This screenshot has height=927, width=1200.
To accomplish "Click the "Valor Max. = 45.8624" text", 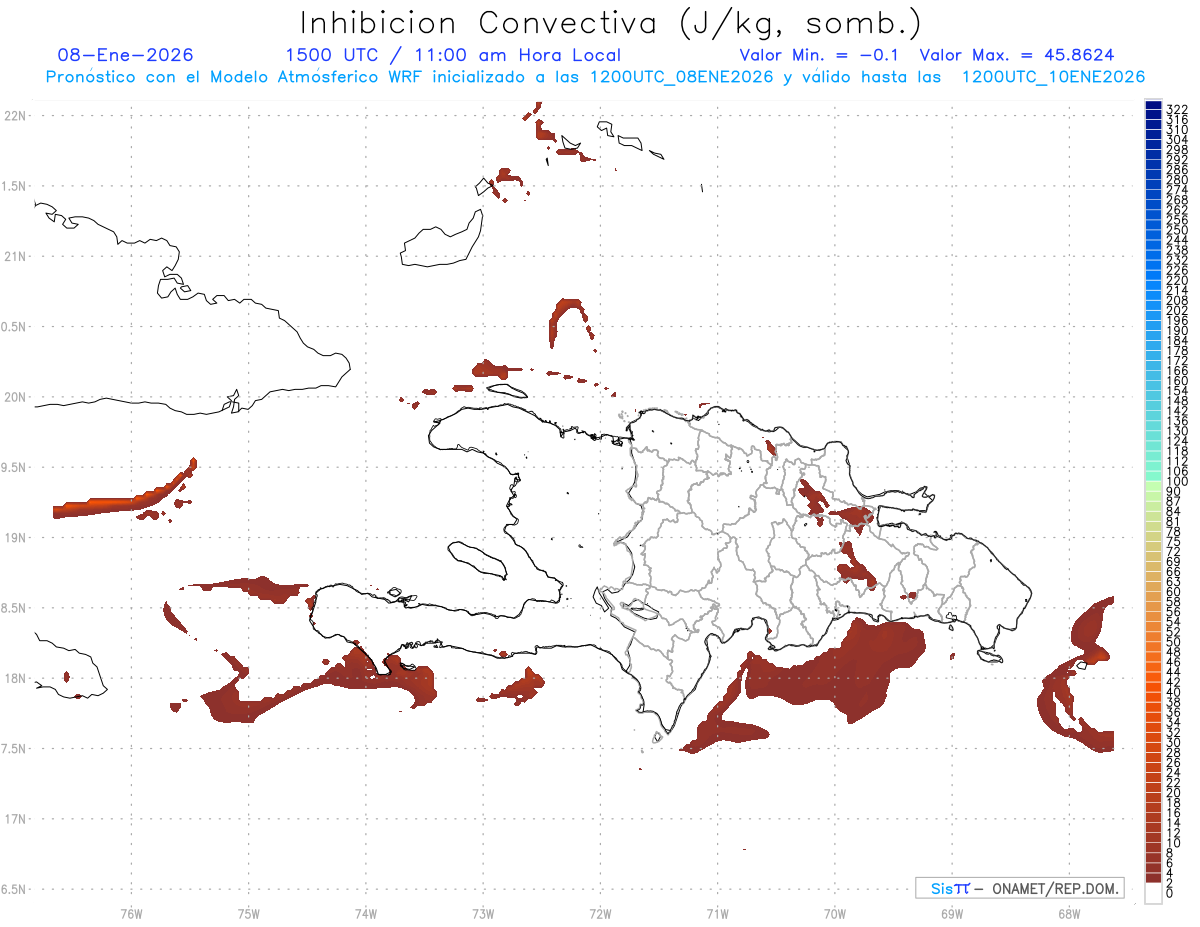I will point(1017,55).
